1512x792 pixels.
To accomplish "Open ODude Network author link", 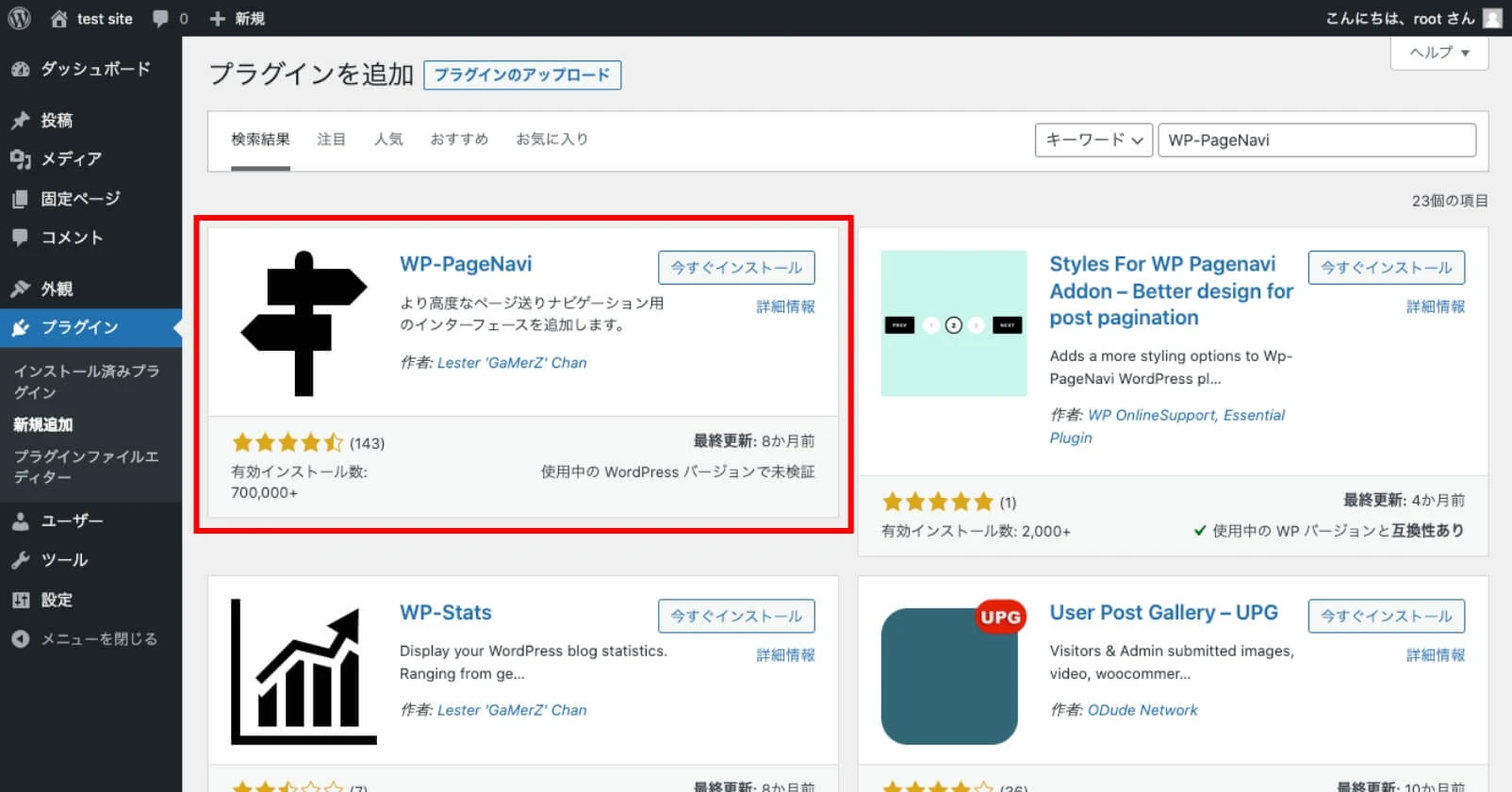I will 1142,710.
